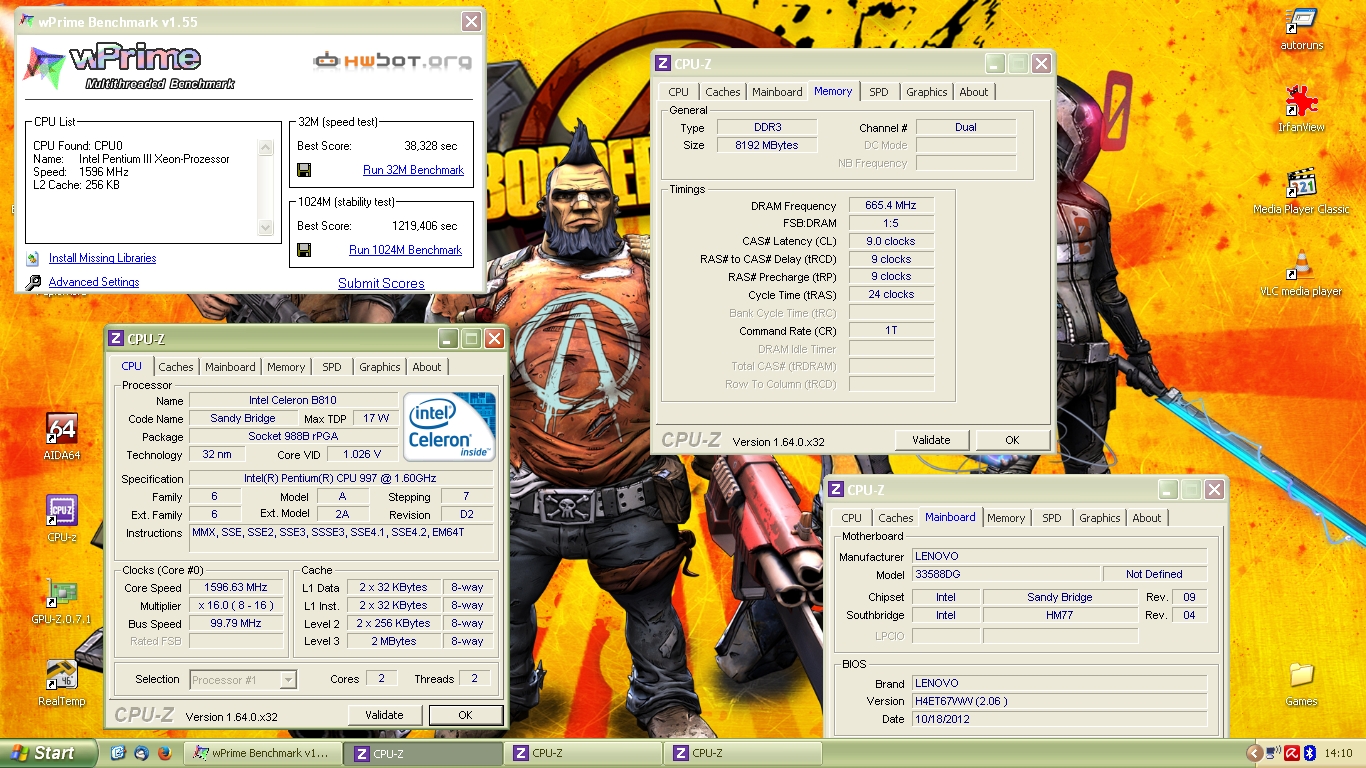
Task: Open the network connection tray icon
Action: (1273, 753)
